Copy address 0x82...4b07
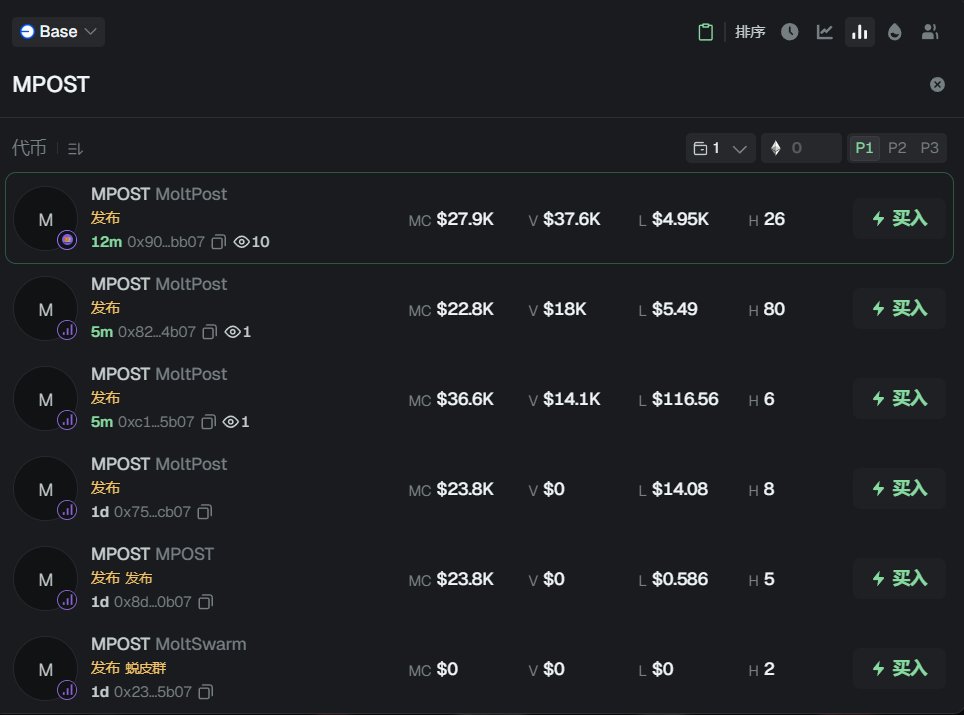Image resolution: width=964 pixels, height=715 pixels. 210,332
